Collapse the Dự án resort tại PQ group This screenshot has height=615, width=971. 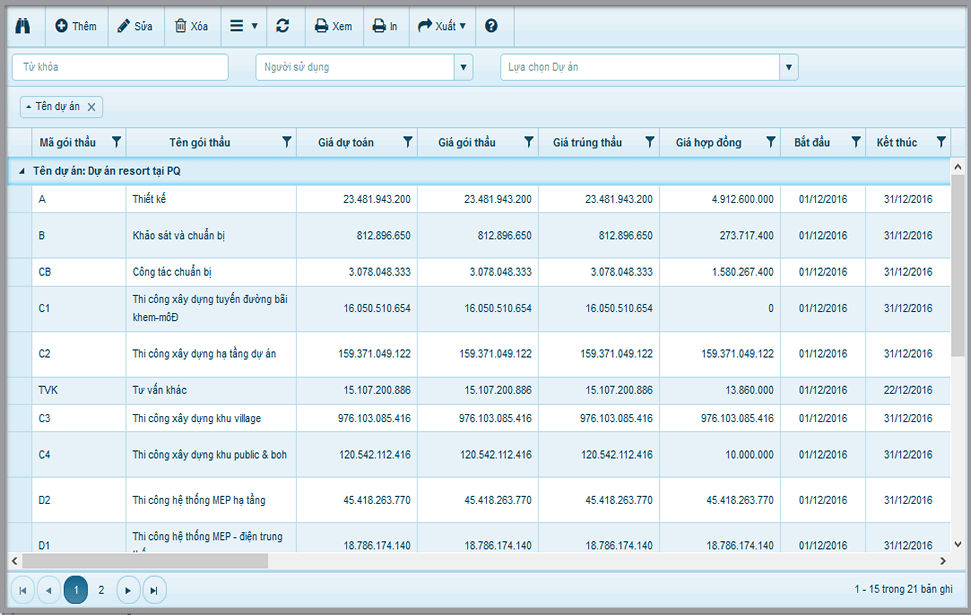tap(22, 171)
